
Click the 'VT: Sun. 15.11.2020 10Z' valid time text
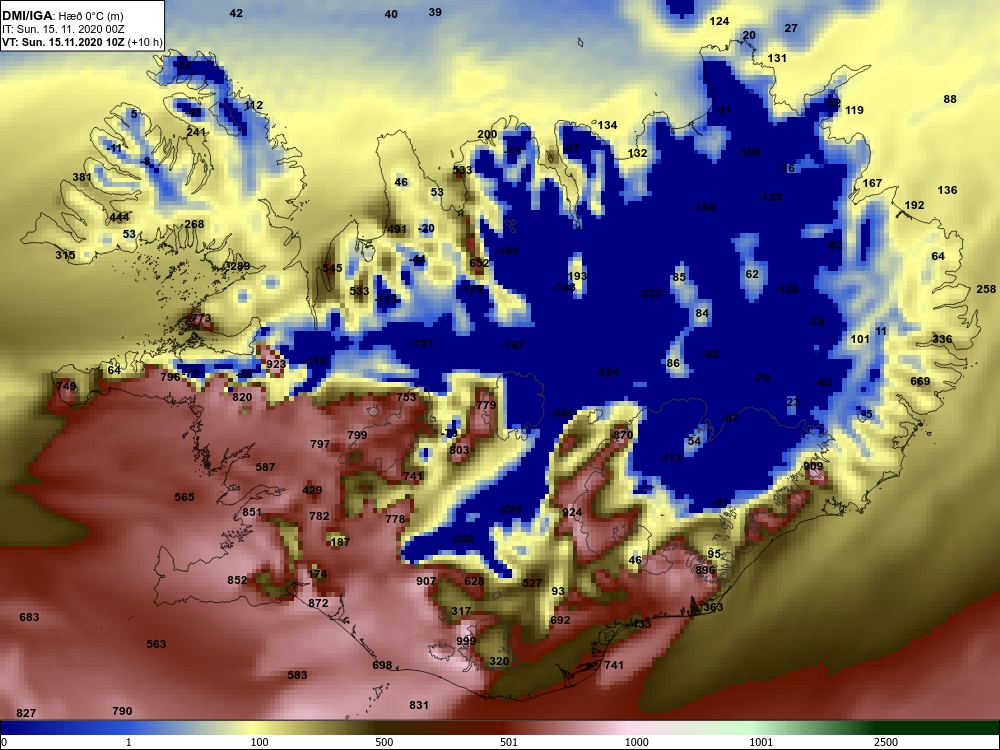point(64,43)
